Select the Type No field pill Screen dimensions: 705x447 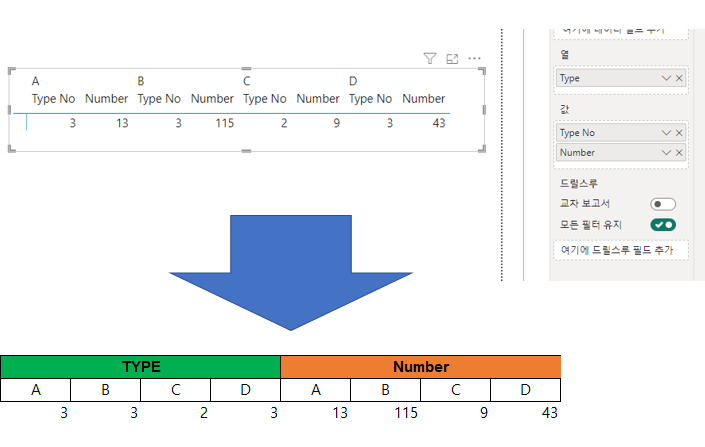pos(620,133)
